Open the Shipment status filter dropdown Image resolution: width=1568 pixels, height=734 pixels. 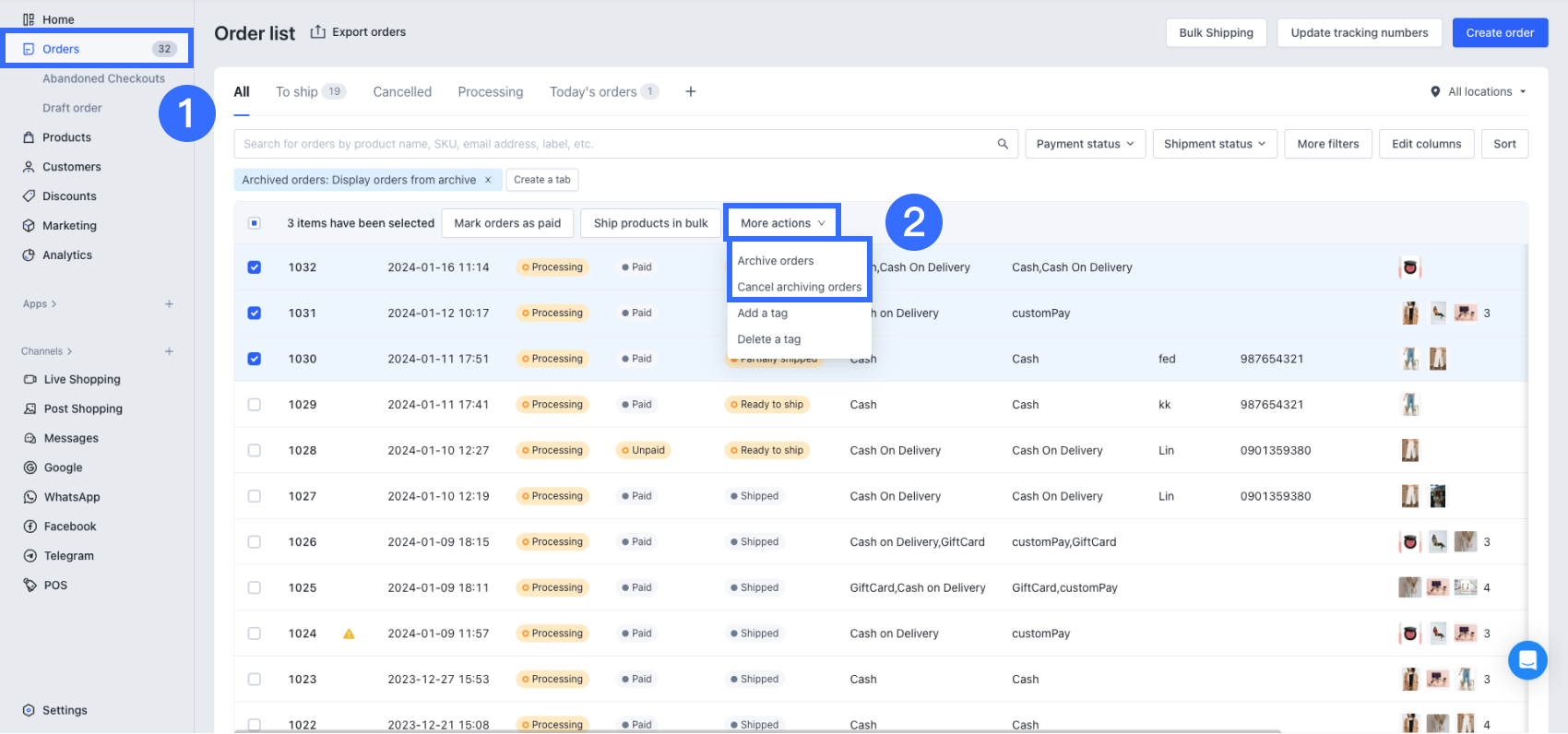click(1215, 144)
